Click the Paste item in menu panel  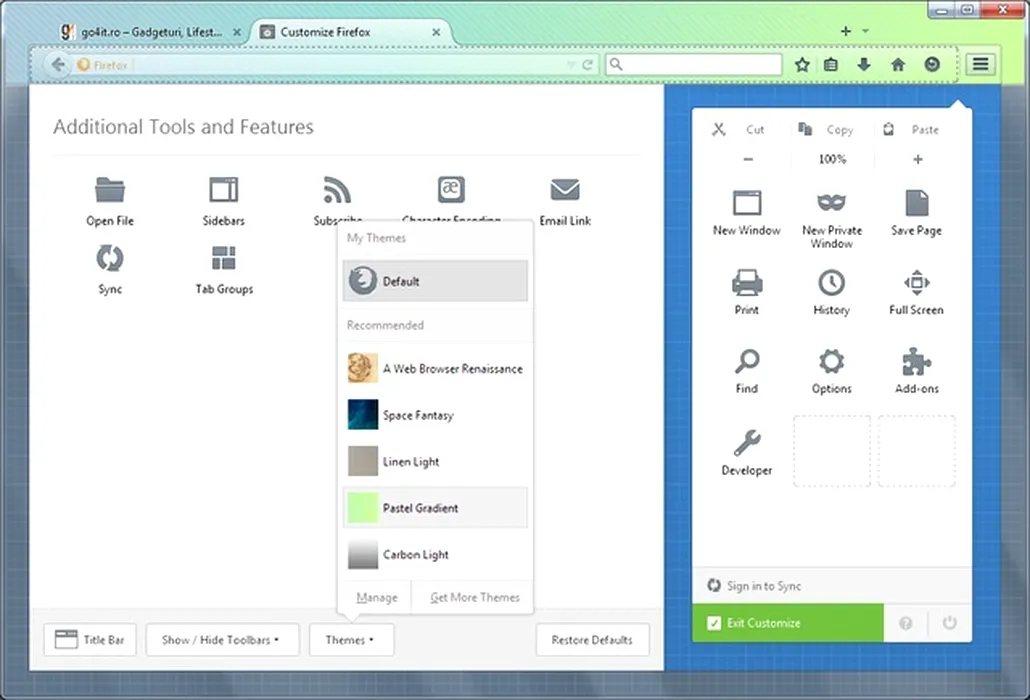911,129
